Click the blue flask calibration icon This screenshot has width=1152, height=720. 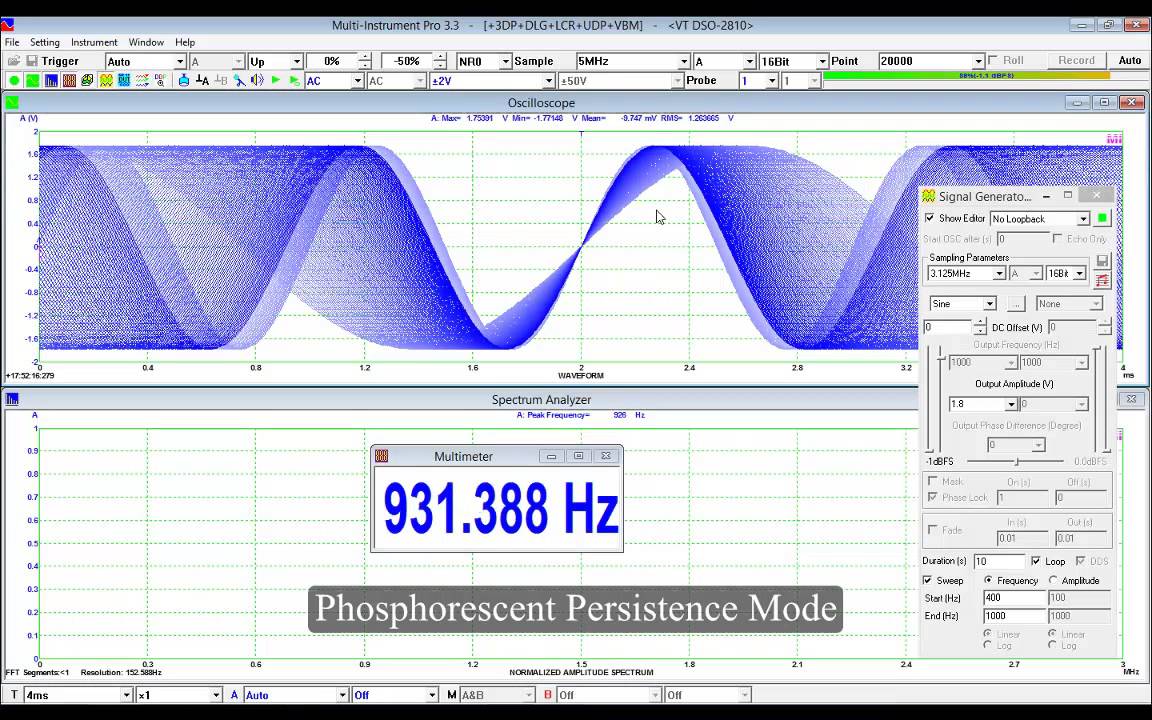[184, 80]
